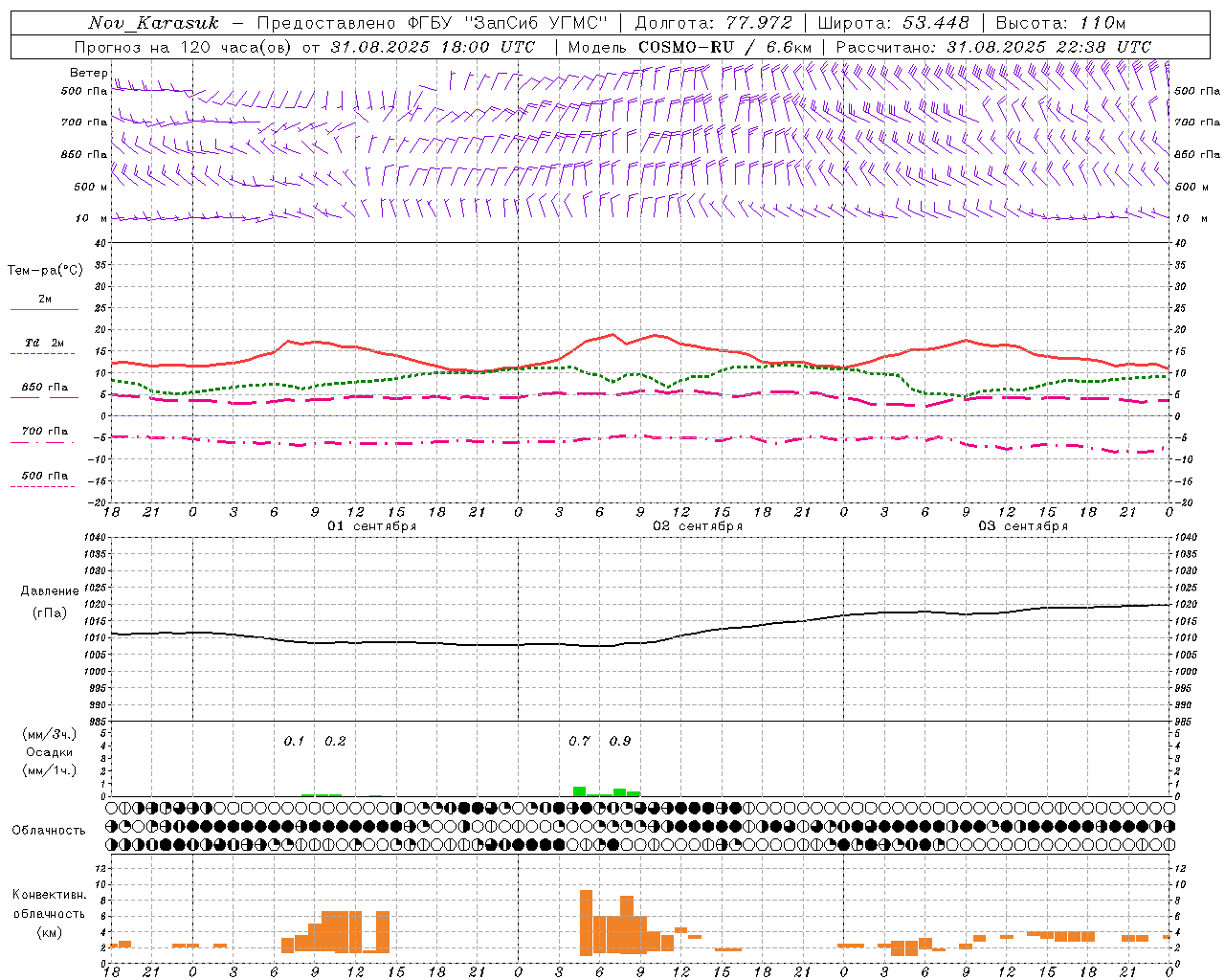Click the 'Облачность' cloud cover label
This screenshot has width=1225, height=980.
point(49,831)
